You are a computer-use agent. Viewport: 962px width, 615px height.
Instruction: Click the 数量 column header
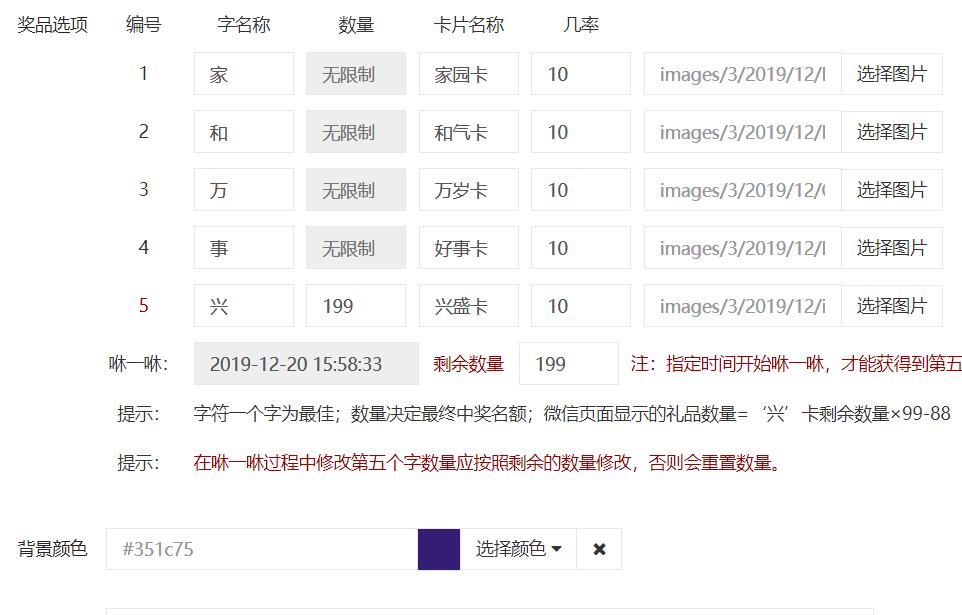(356, 25)
